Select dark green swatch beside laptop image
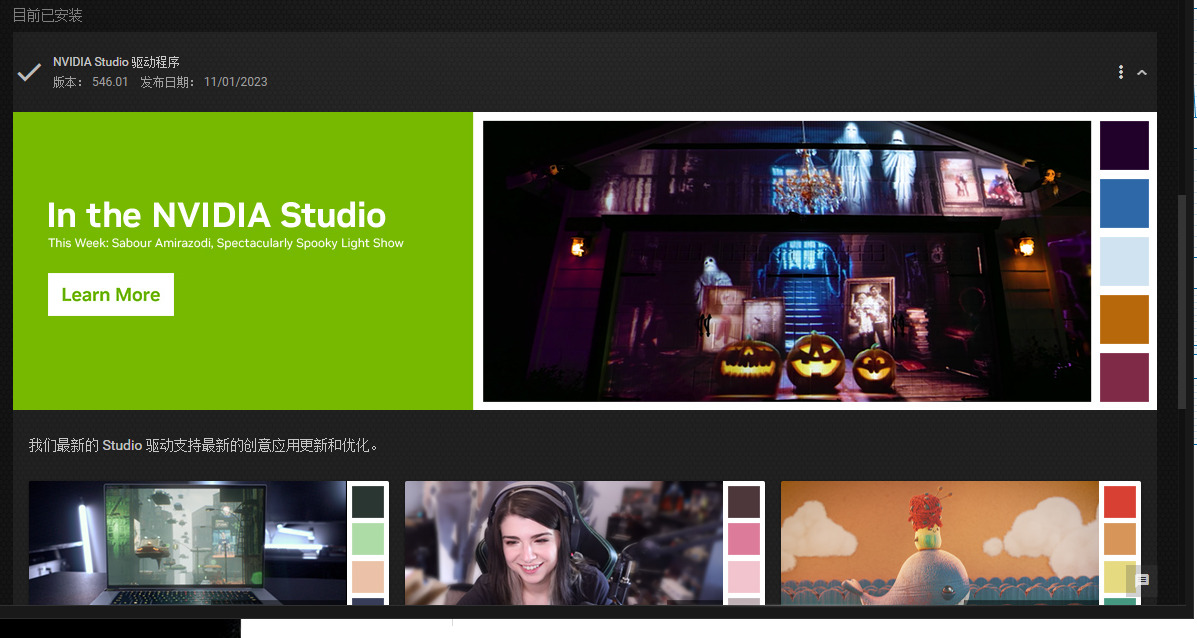The image size is (1197, 638). pyautogui.click(x=367, y=502)
